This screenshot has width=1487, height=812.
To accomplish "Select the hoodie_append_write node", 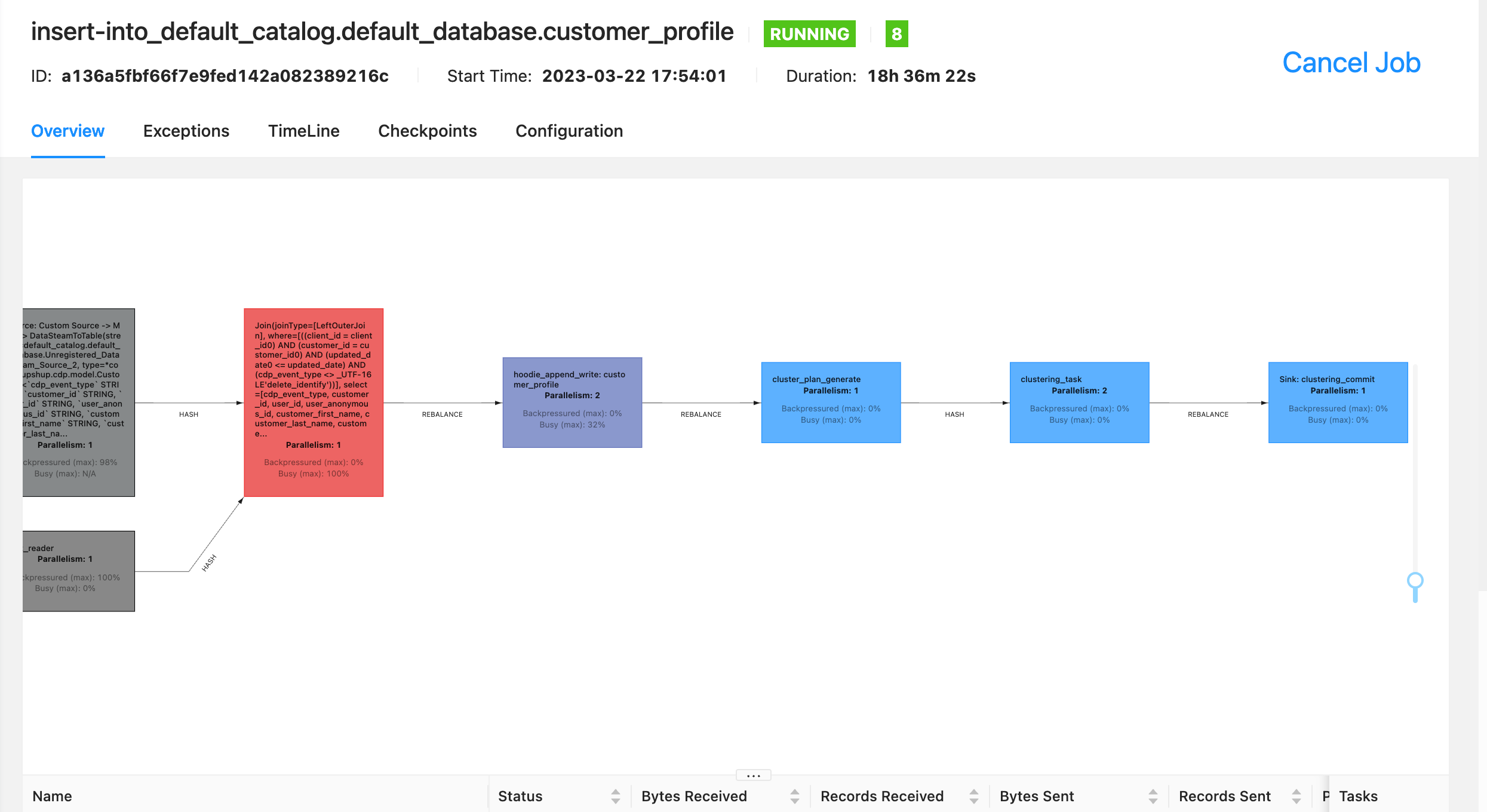I will 572,402.
